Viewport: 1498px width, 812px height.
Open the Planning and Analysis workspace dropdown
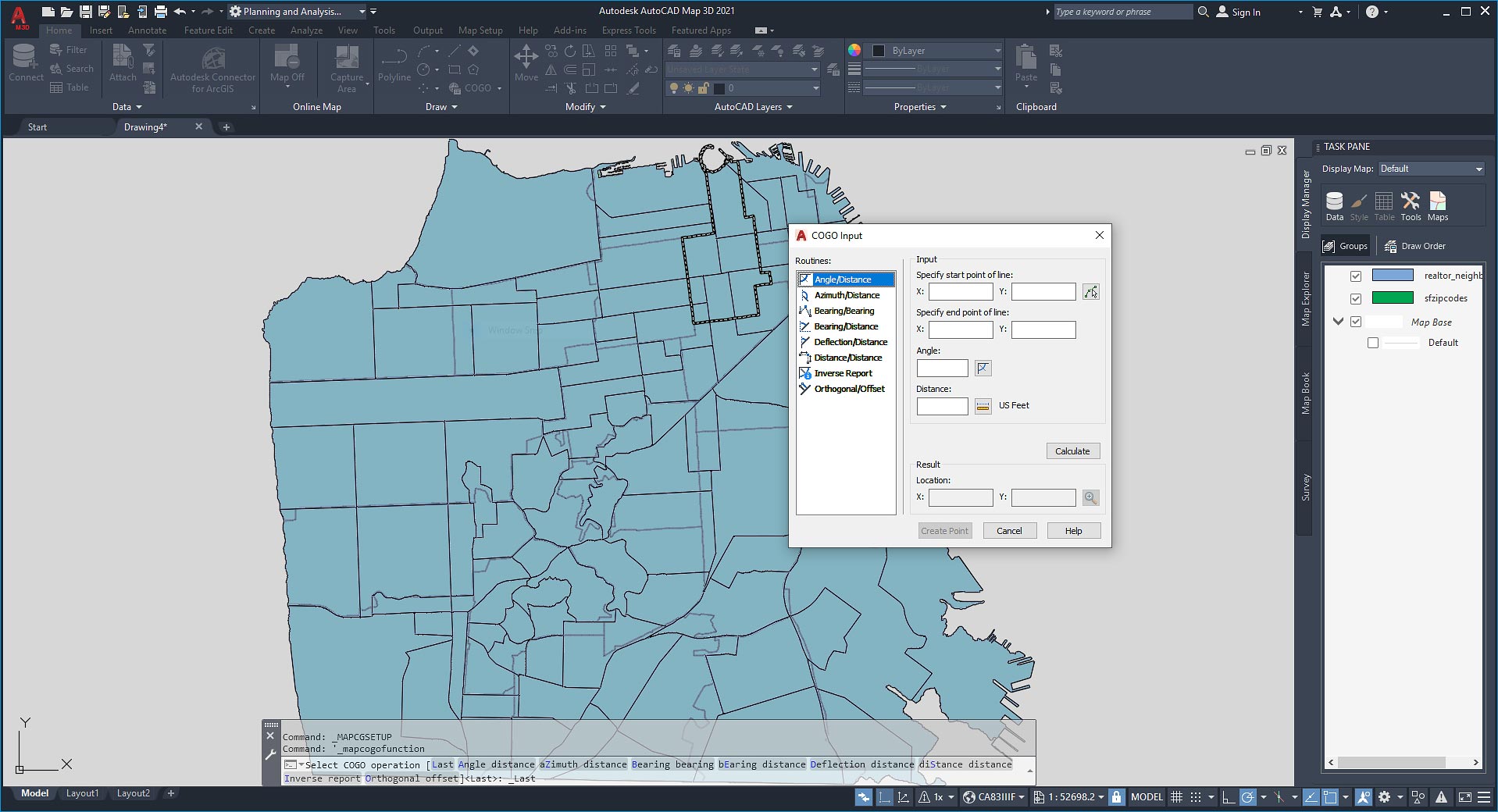(362, 12)
